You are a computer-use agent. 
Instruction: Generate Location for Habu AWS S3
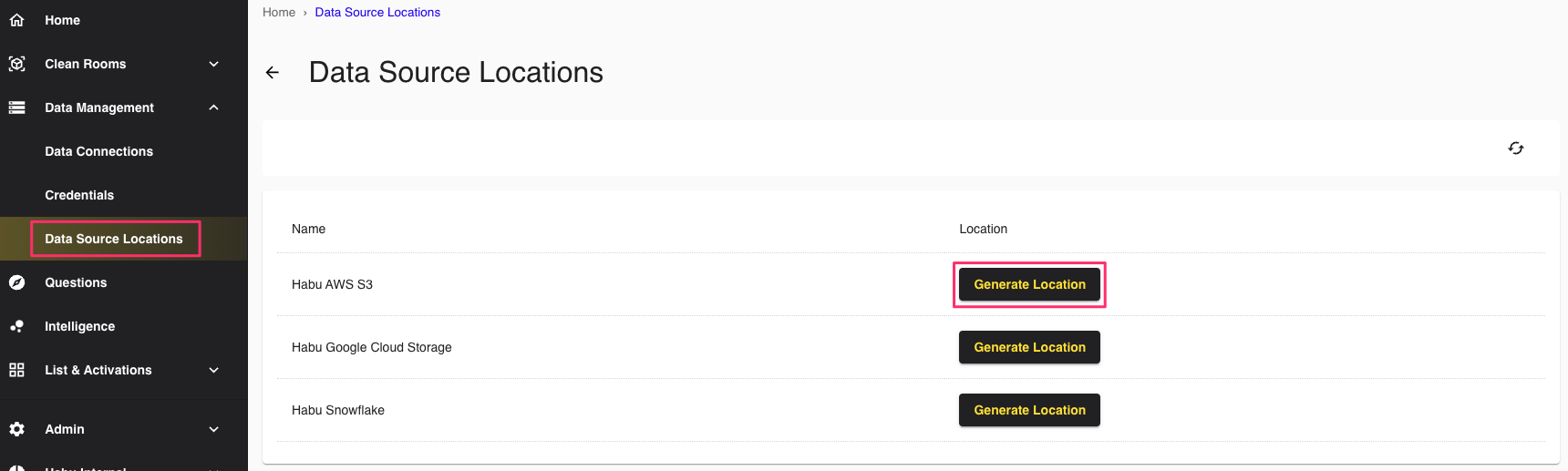click(1029, 284)
